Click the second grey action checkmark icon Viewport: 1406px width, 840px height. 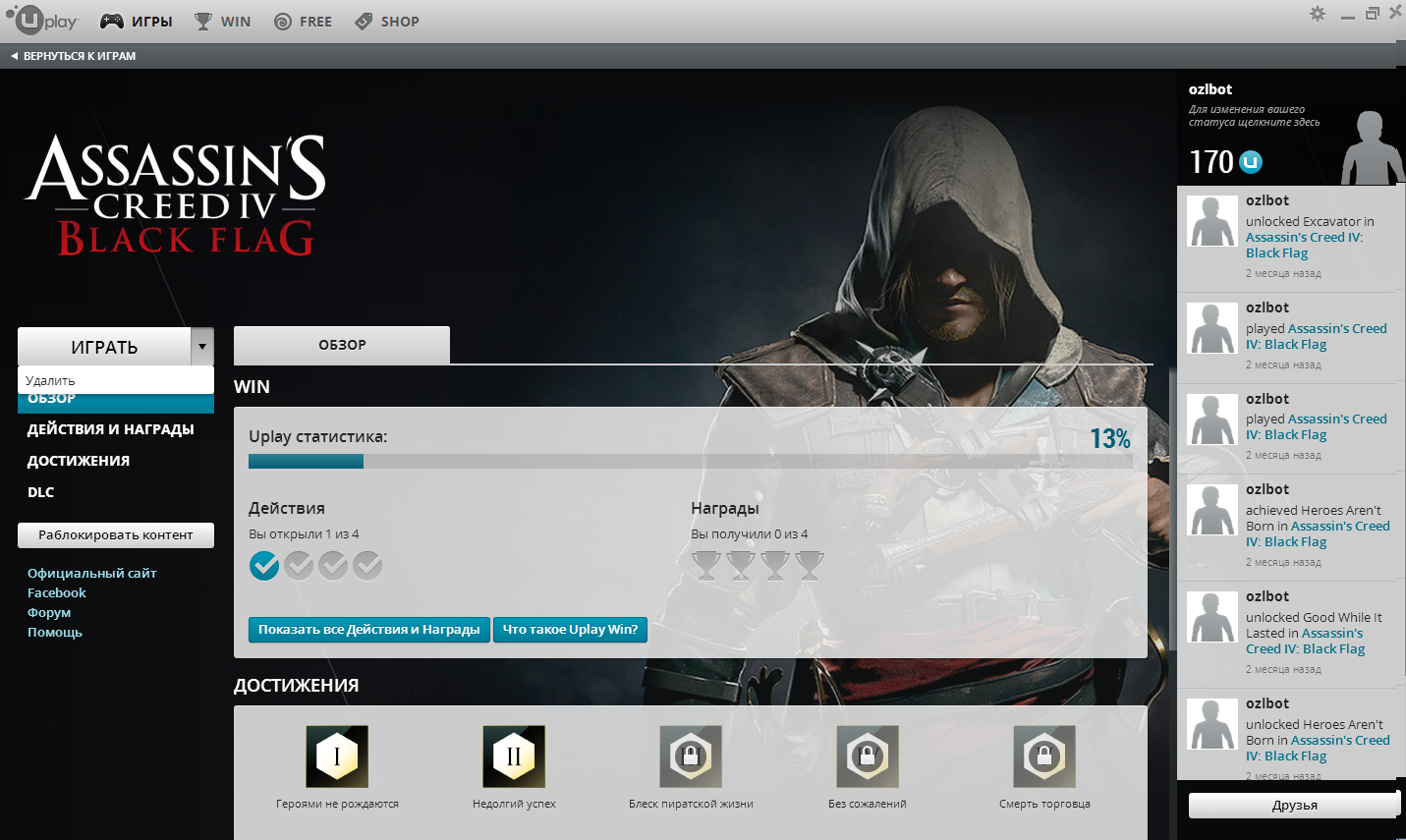pos(299,566)
